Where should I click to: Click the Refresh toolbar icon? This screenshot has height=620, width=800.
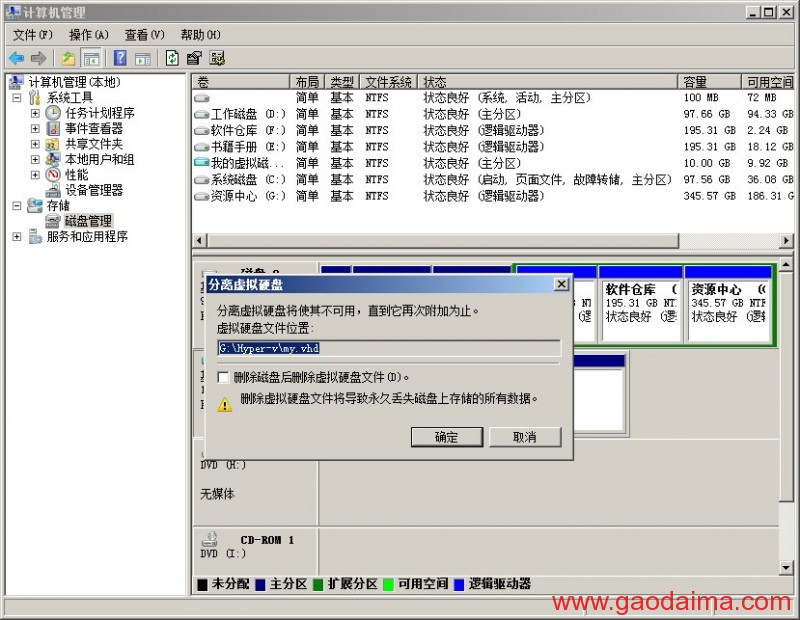172,58
